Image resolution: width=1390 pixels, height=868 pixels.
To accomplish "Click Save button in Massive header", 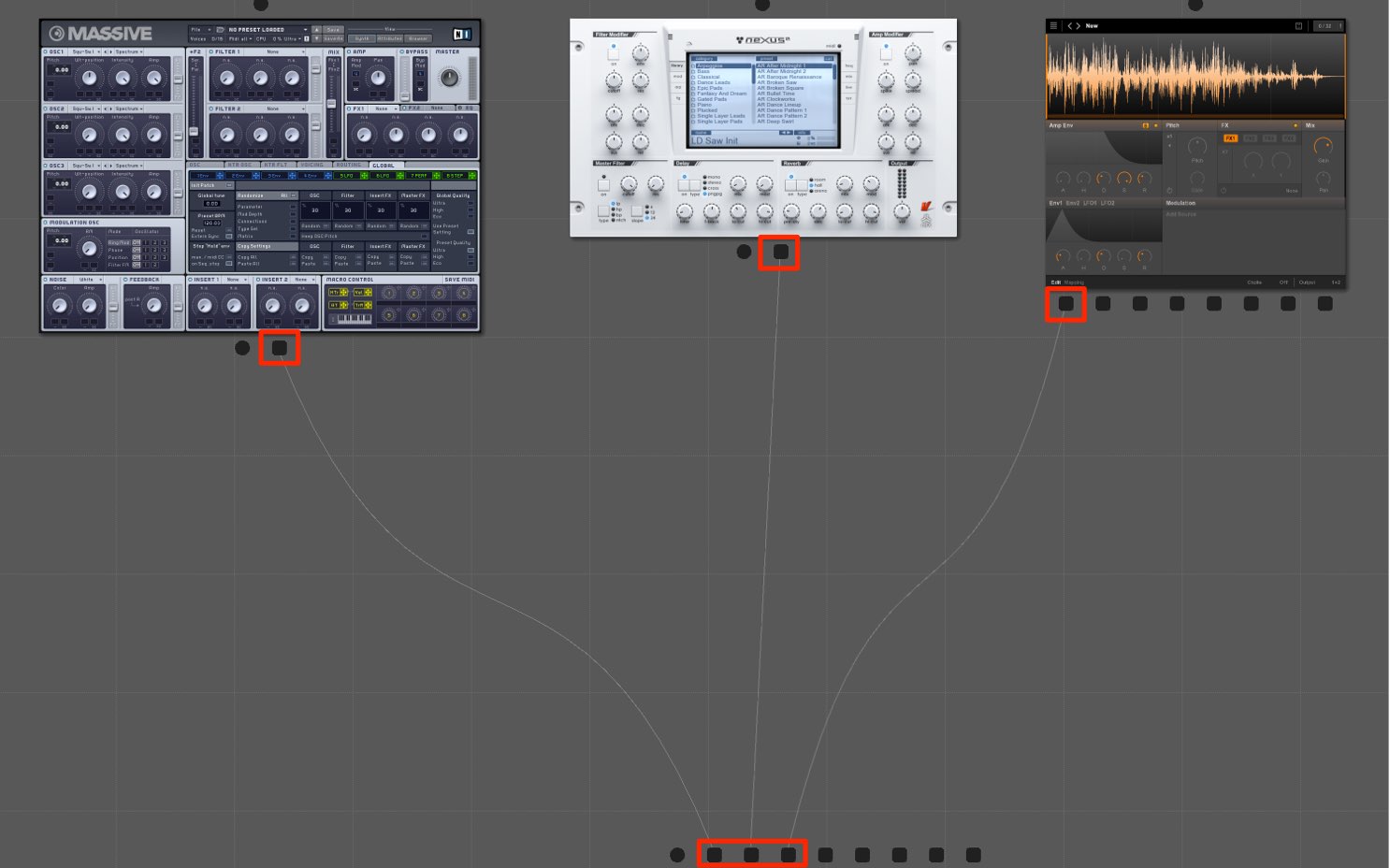I will click(x=334, y=30).
